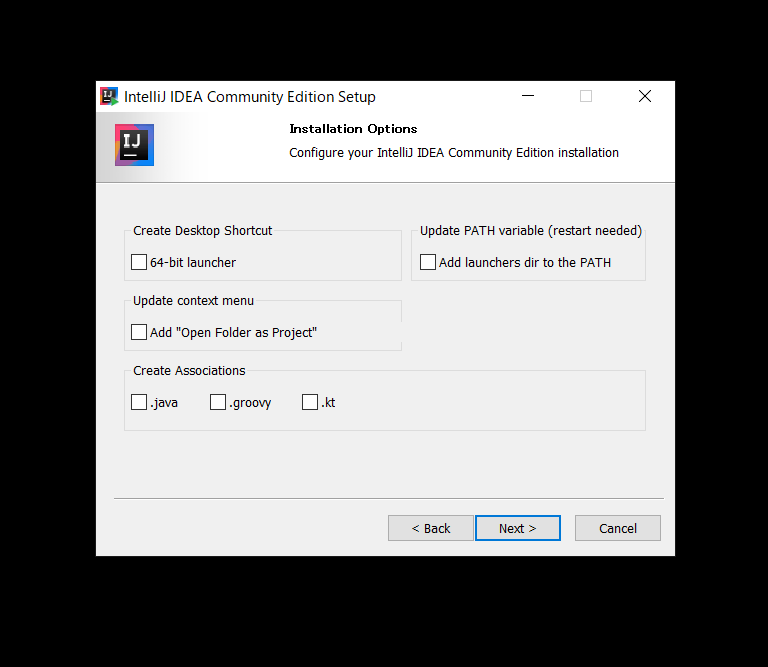Viewport: 768px width, 667px height.
Task: Click the IntelliJ icon in title bar
Action: tap(109, 96)
